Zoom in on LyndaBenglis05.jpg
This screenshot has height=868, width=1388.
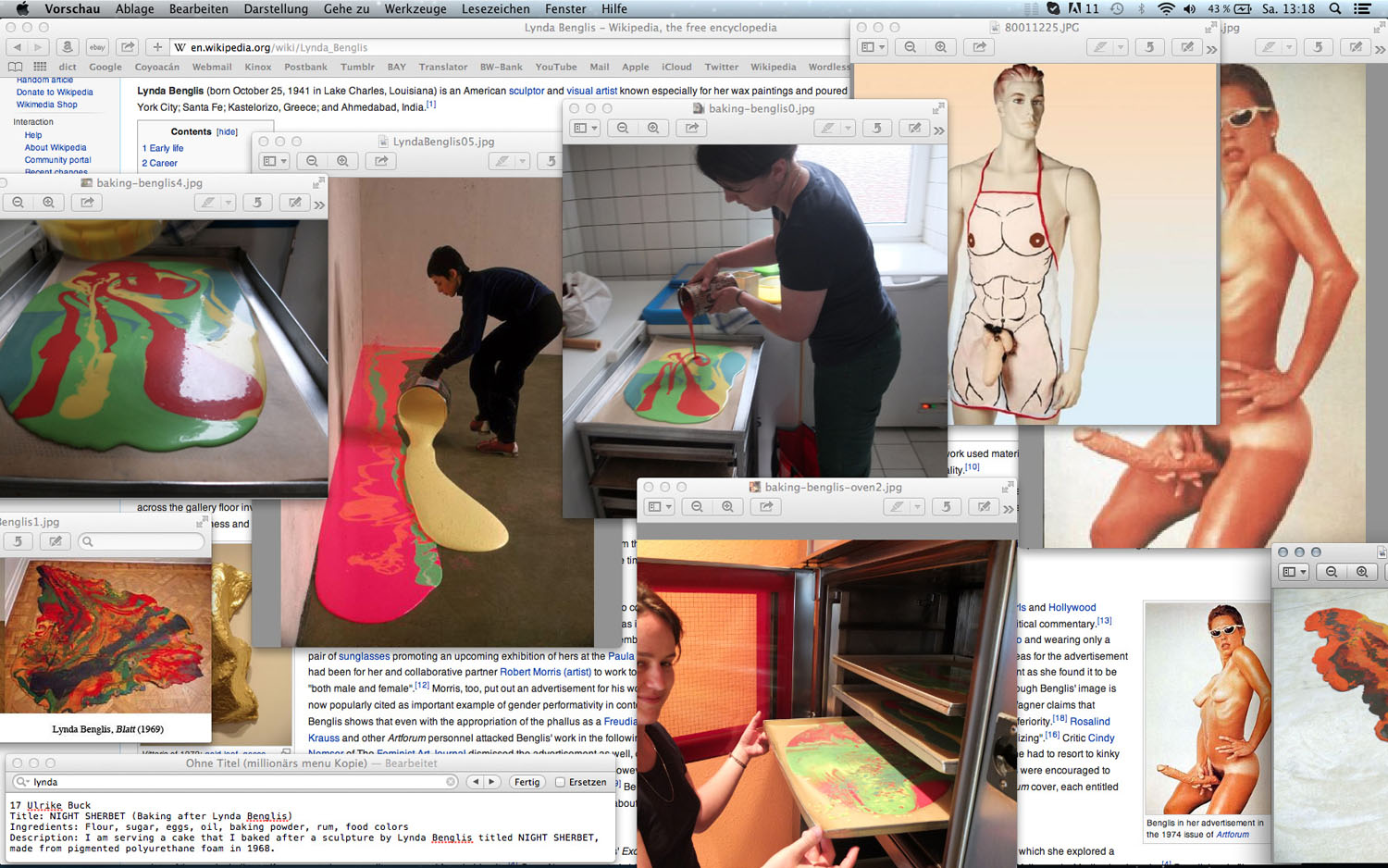pyautogui.click(x=342, y=161)
